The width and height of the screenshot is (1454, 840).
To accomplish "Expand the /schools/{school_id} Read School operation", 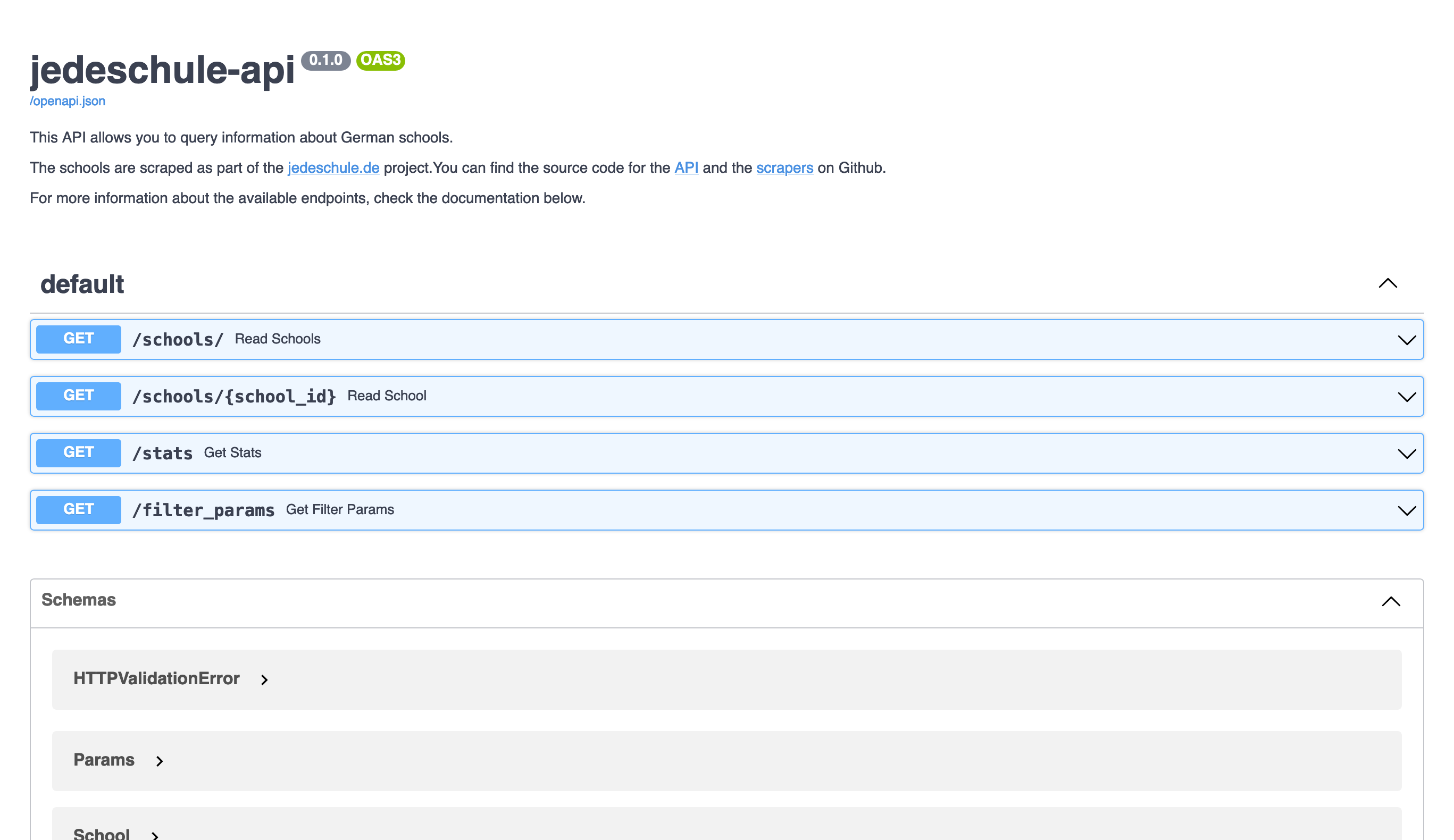I will 1407,396.
